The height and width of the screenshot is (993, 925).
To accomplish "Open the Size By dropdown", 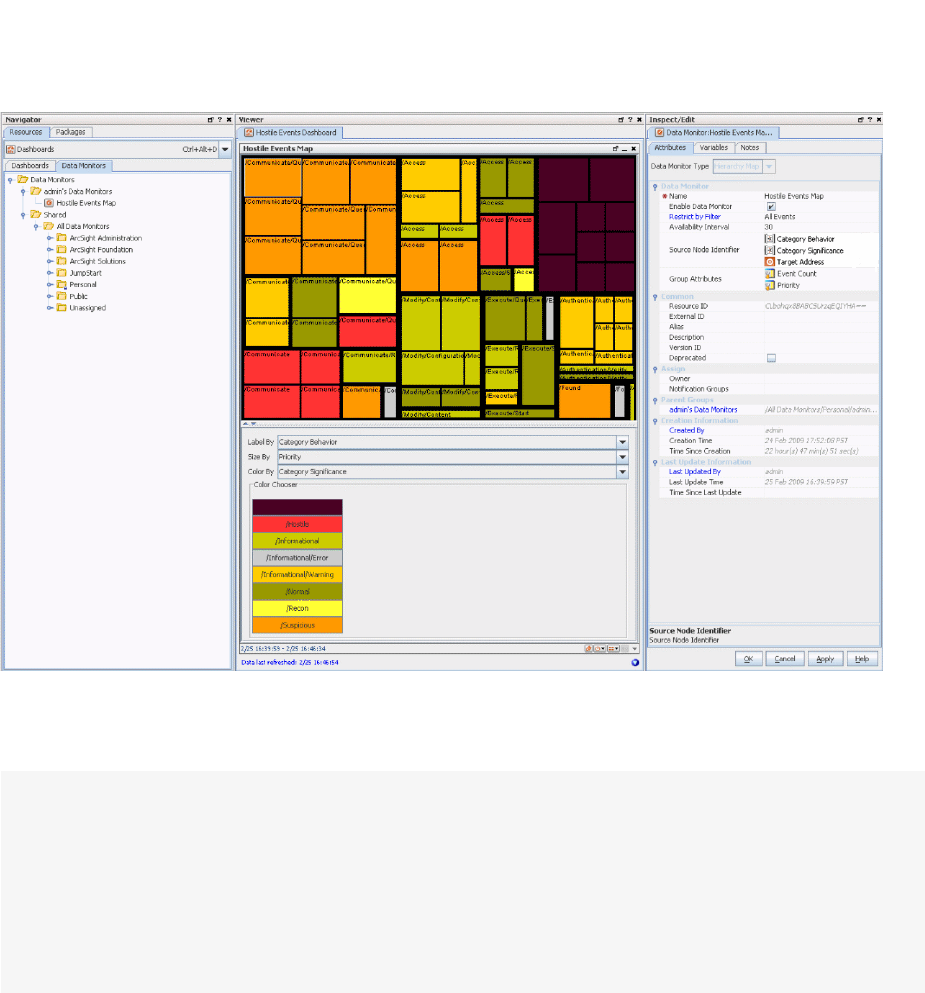I will [x=622, y=457].
